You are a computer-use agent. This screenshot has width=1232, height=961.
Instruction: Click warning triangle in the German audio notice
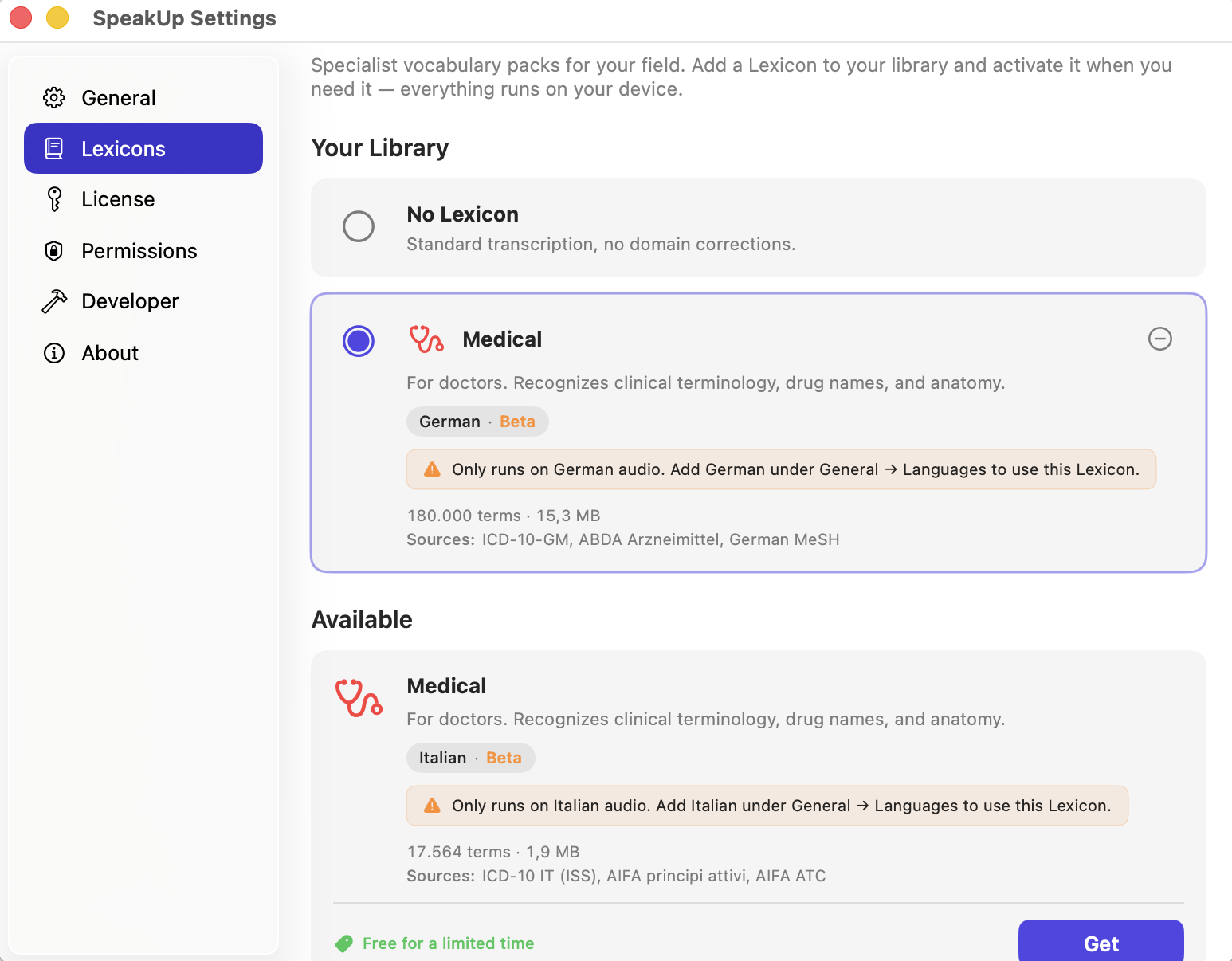432,469
